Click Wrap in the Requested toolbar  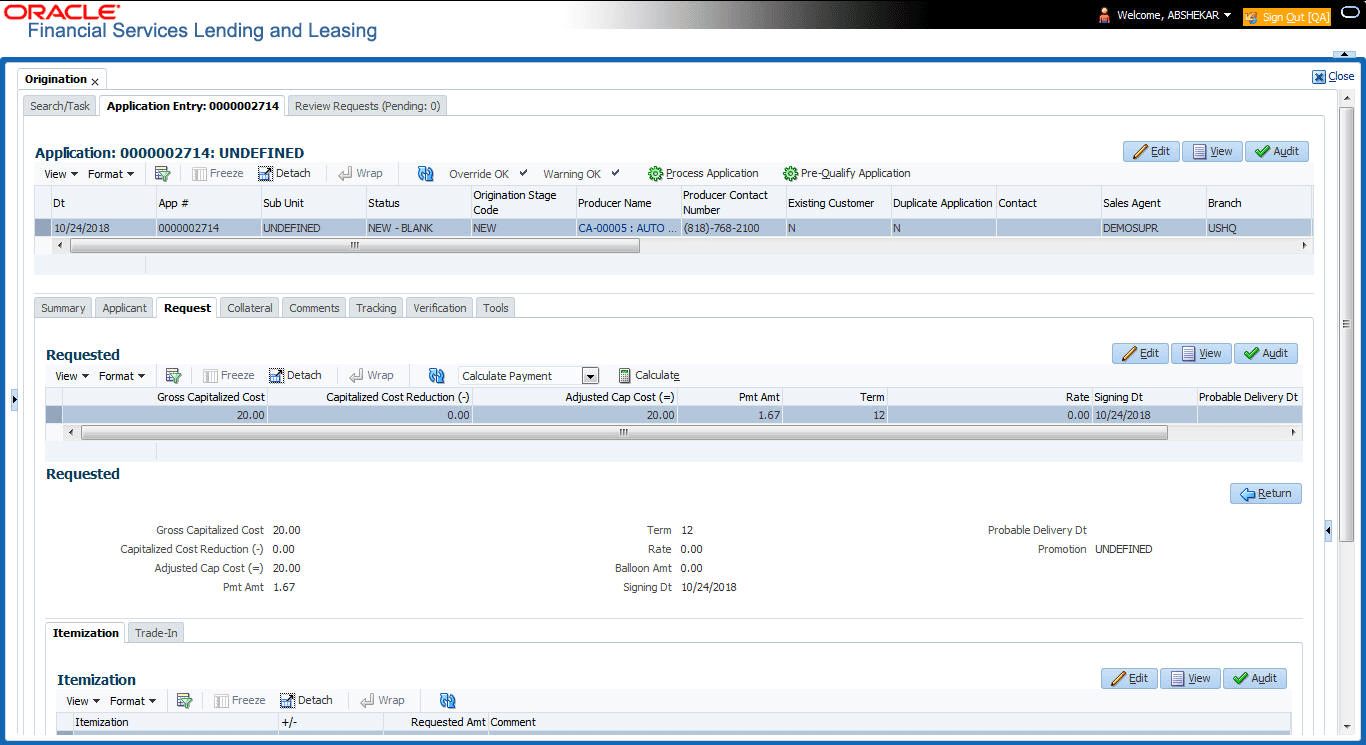[371, 376]
